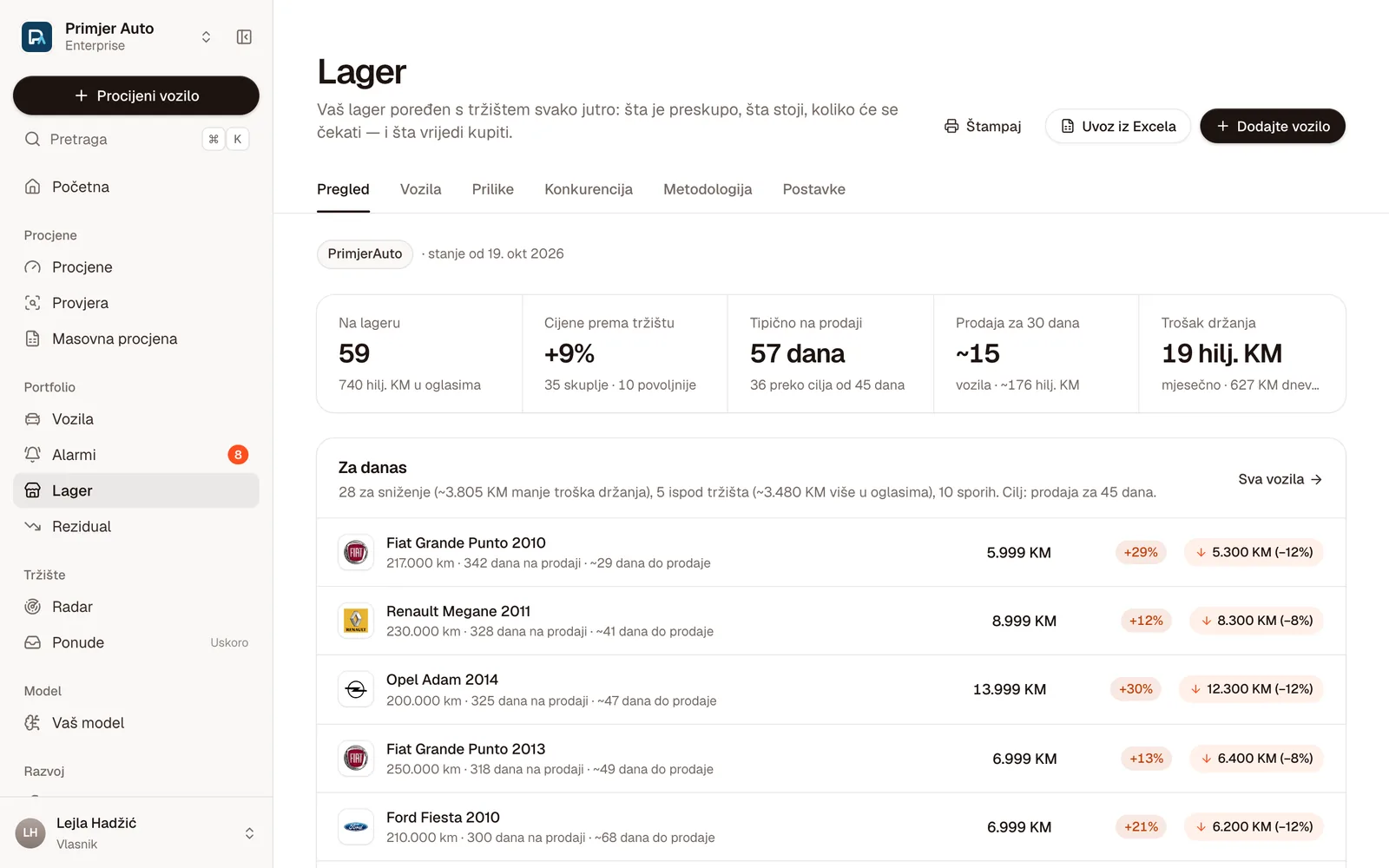Switch to the Konkurencija tab
This screenshot has height=868, width=1389.
(x=589, y=189)
